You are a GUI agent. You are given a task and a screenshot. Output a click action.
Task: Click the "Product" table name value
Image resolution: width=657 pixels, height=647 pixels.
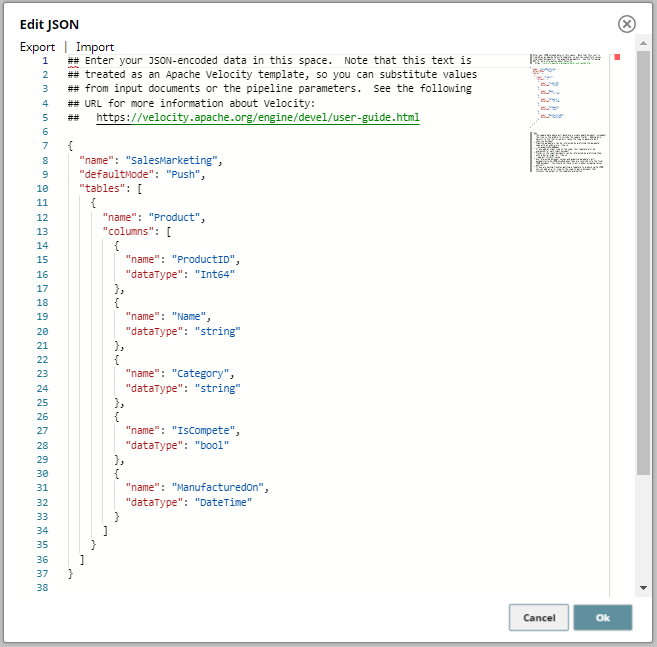[174, 217]
